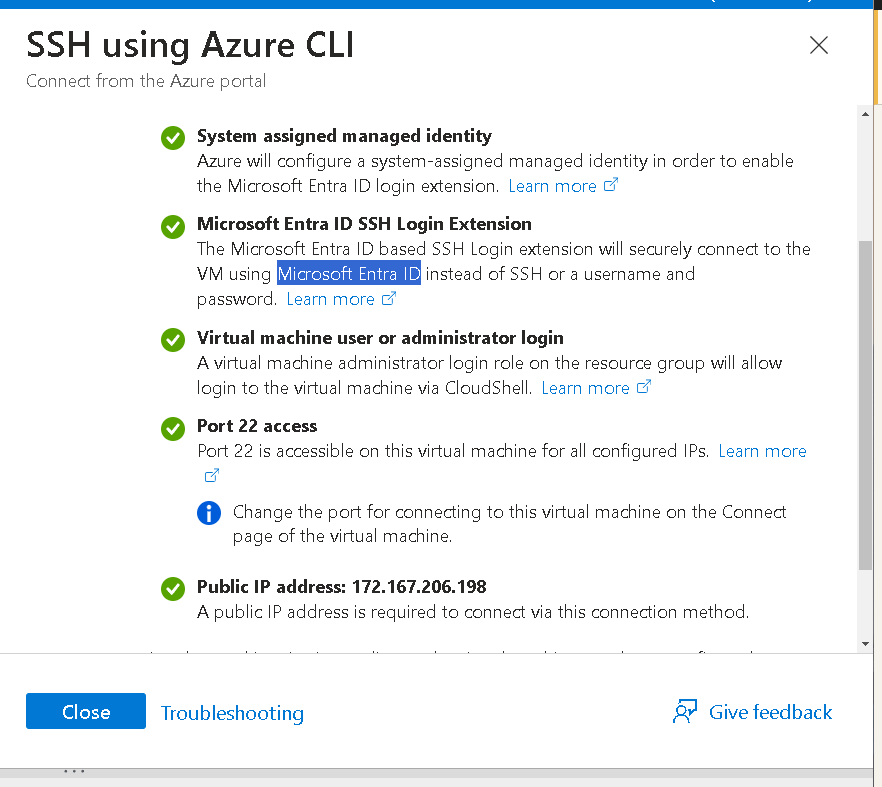The width and height of the screenshot is (882, 787).
Task: Click external link icon under Port 22 text
Action: point(212,475)
